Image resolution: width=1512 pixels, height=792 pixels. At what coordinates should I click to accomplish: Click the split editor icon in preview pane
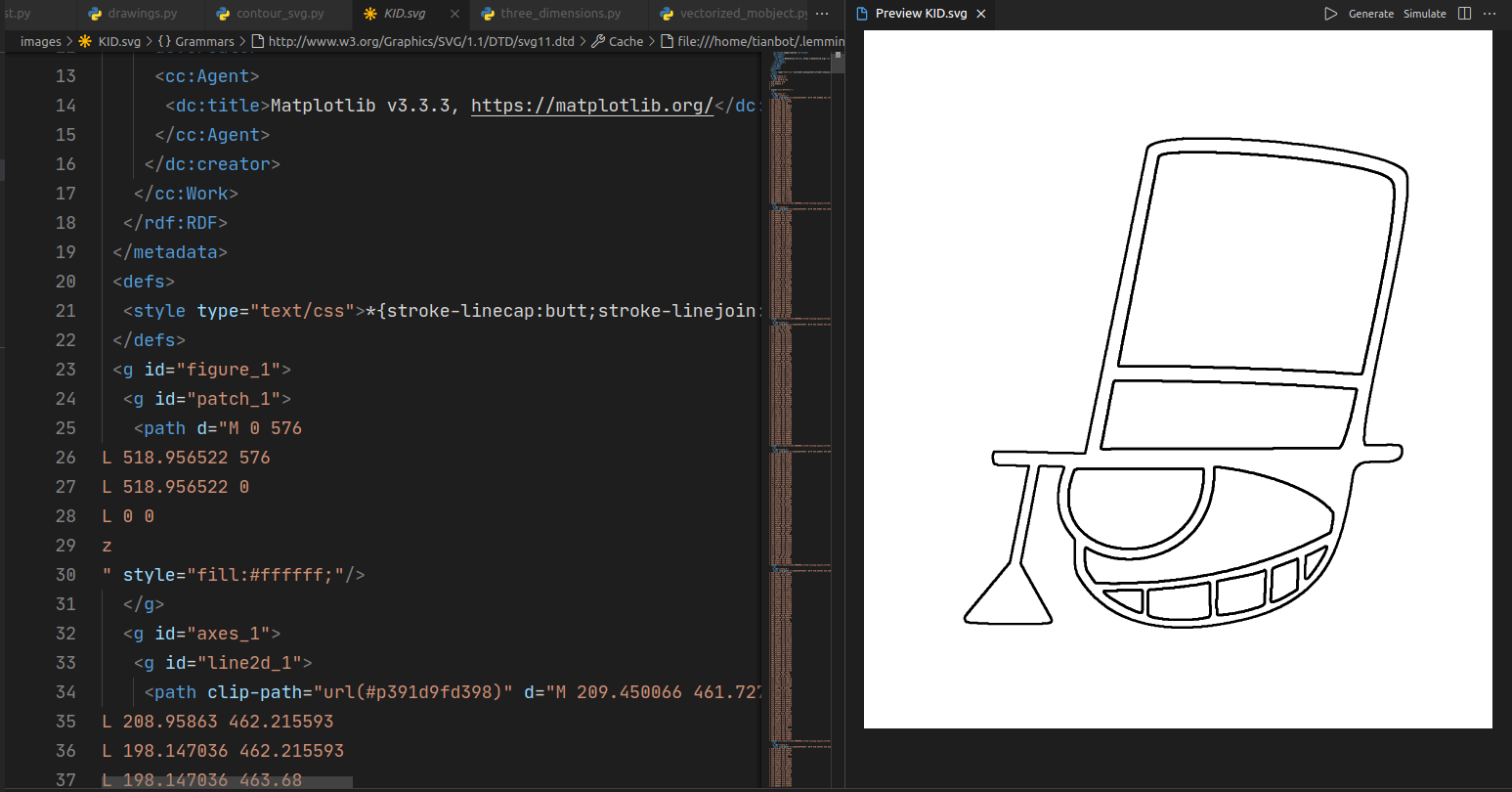(x=1464, y=14)
